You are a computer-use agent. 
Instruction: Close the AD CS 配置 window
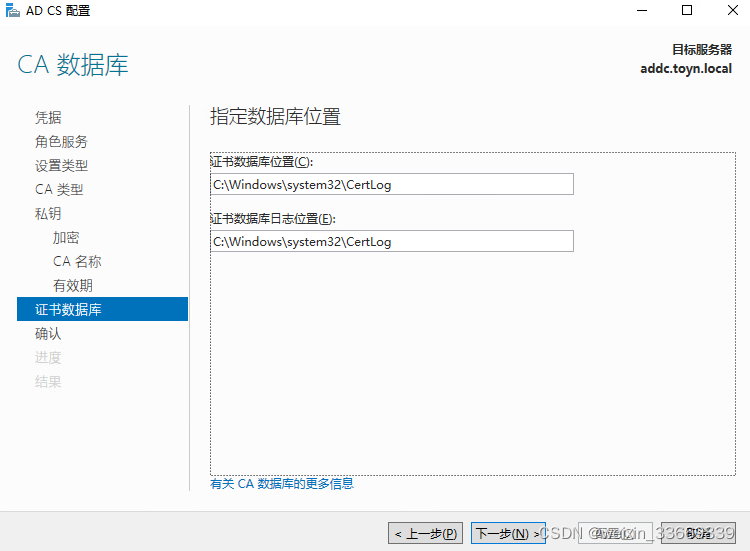(x=733, y=10)
